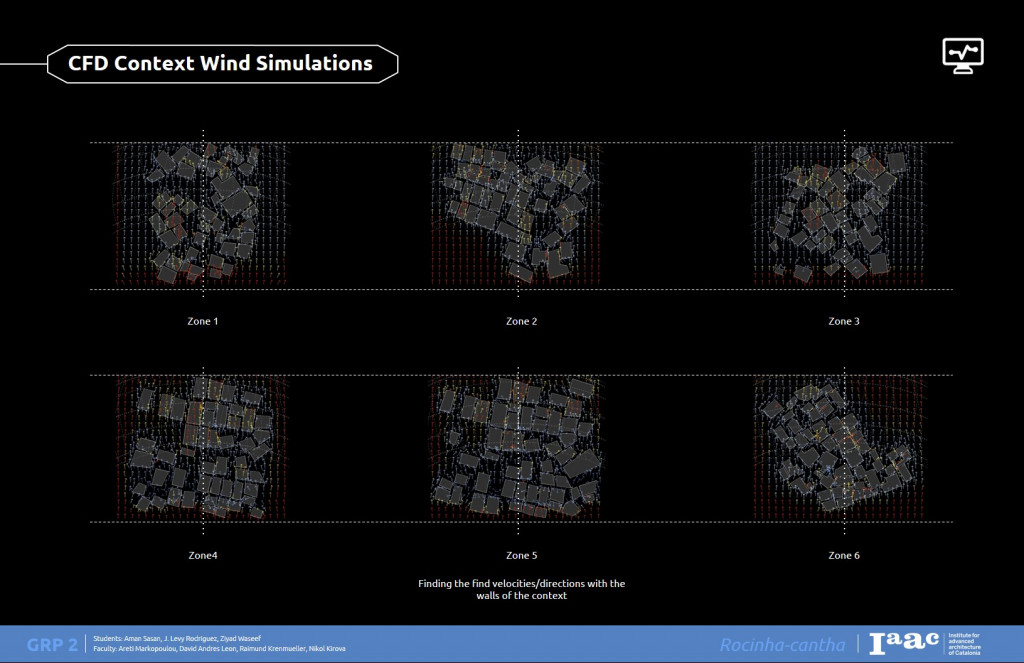Click the Zone 6 caption label
This screenshot has width=1024, height=663.
(843, 555)
